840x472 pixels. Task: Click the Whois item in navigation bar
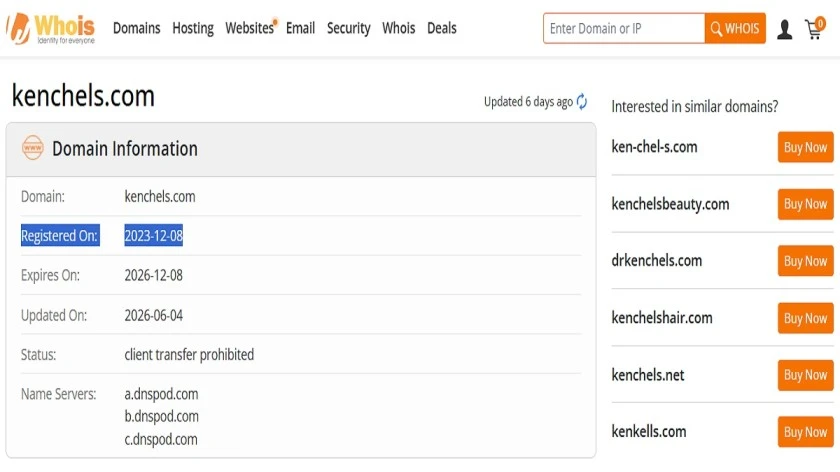click(399, 28)
